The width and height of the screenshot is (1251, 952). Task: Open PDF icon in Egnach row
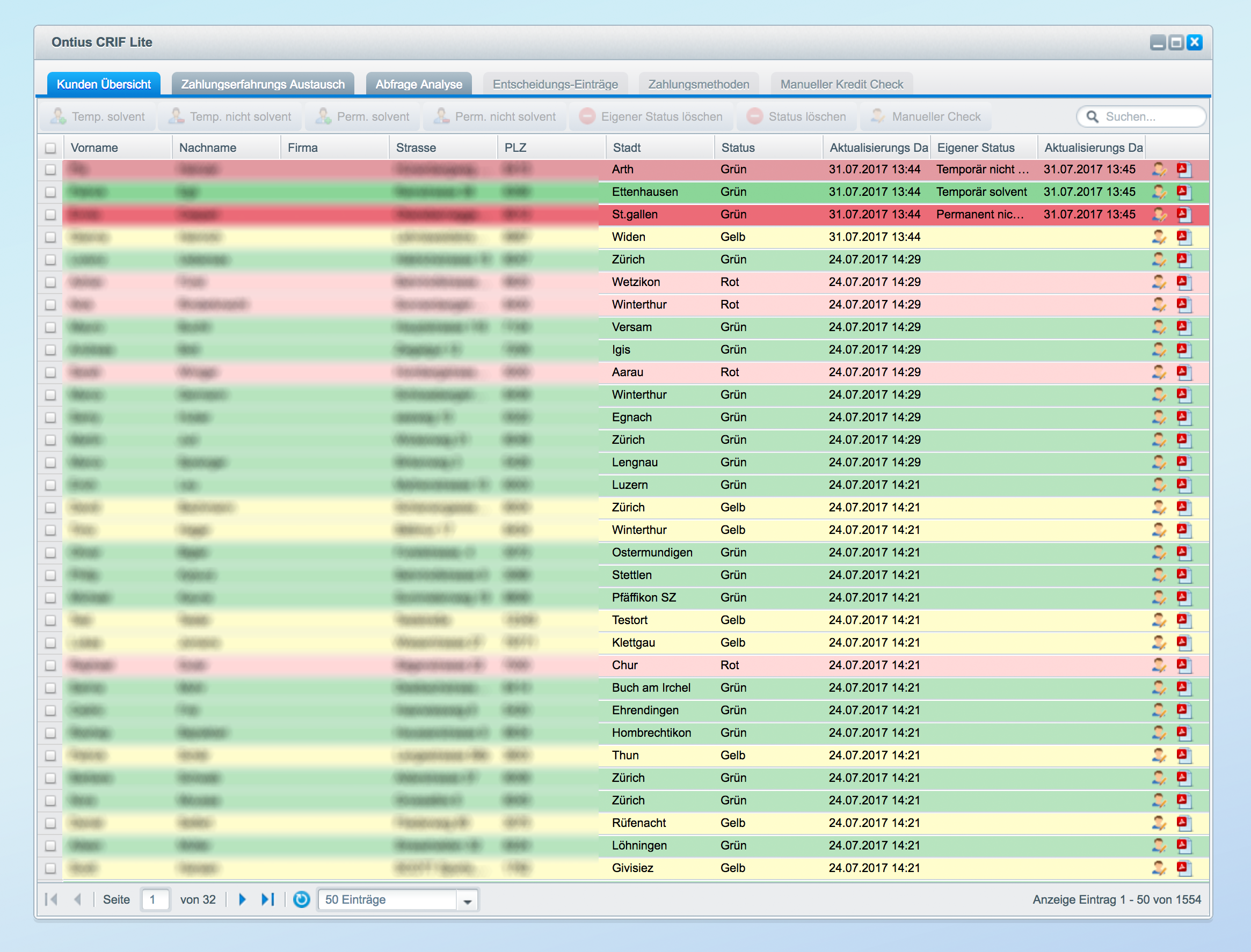(1183, 418)
